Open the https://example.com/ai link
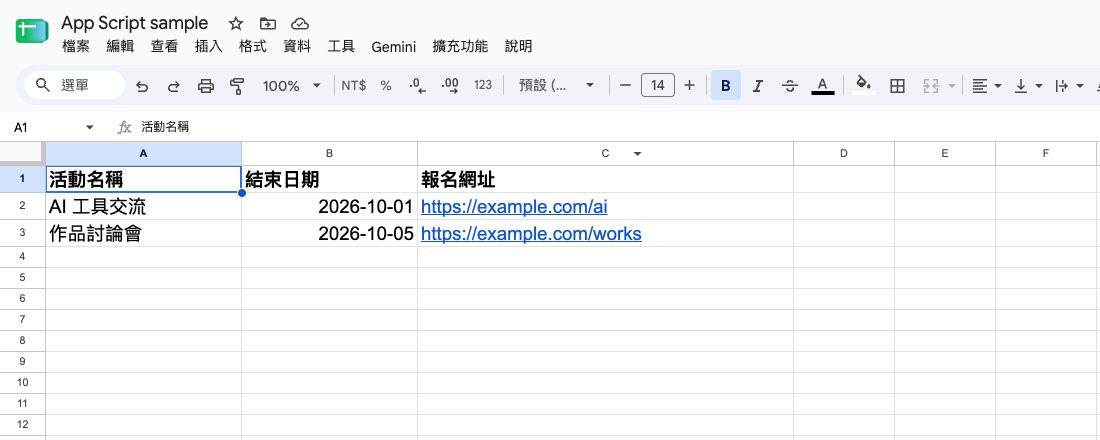Viewport: 1100px width, 440px height. click(x=514, y=207)
